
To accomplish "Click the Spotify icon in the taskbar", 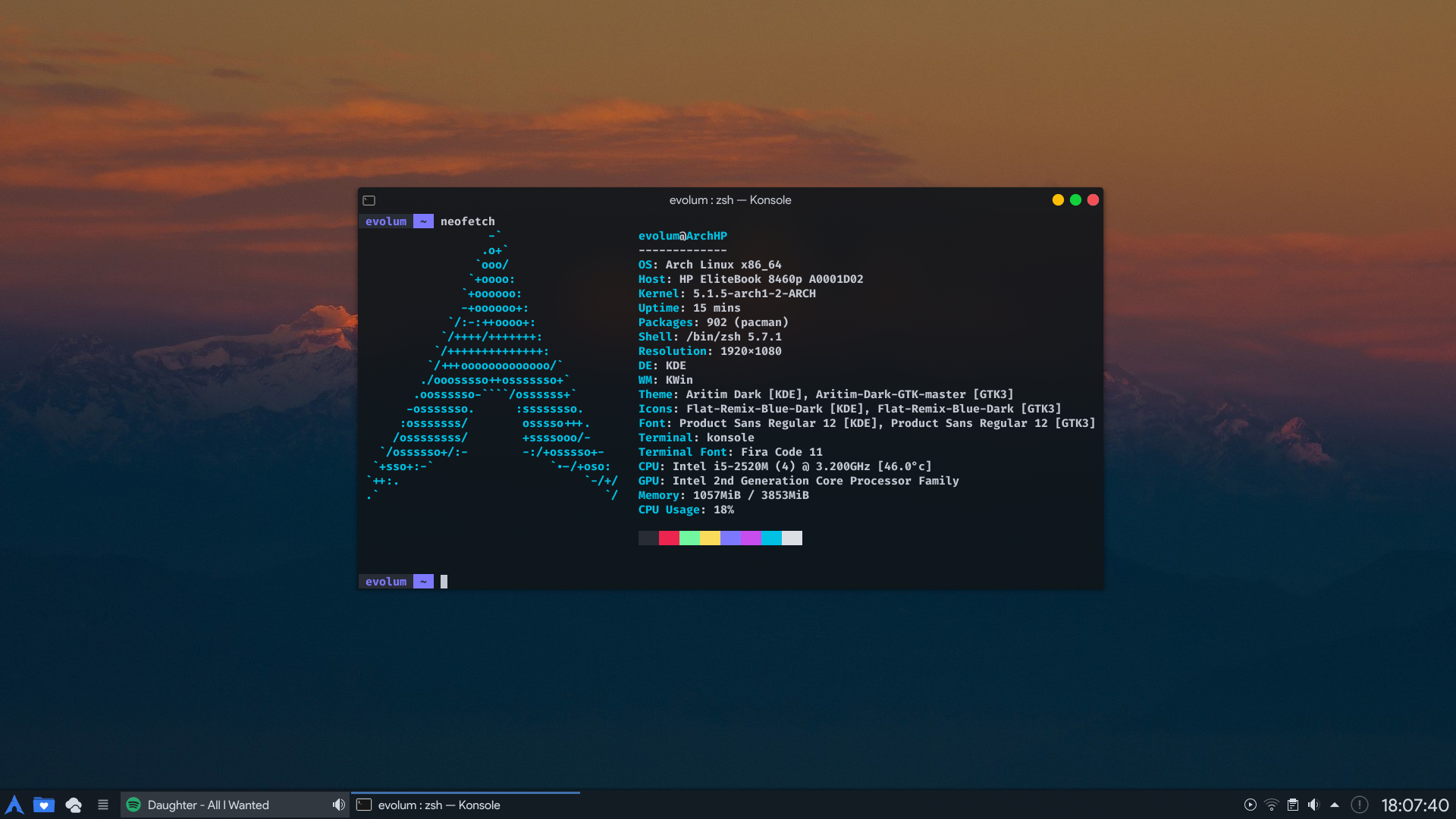I will tap(133, 805).
